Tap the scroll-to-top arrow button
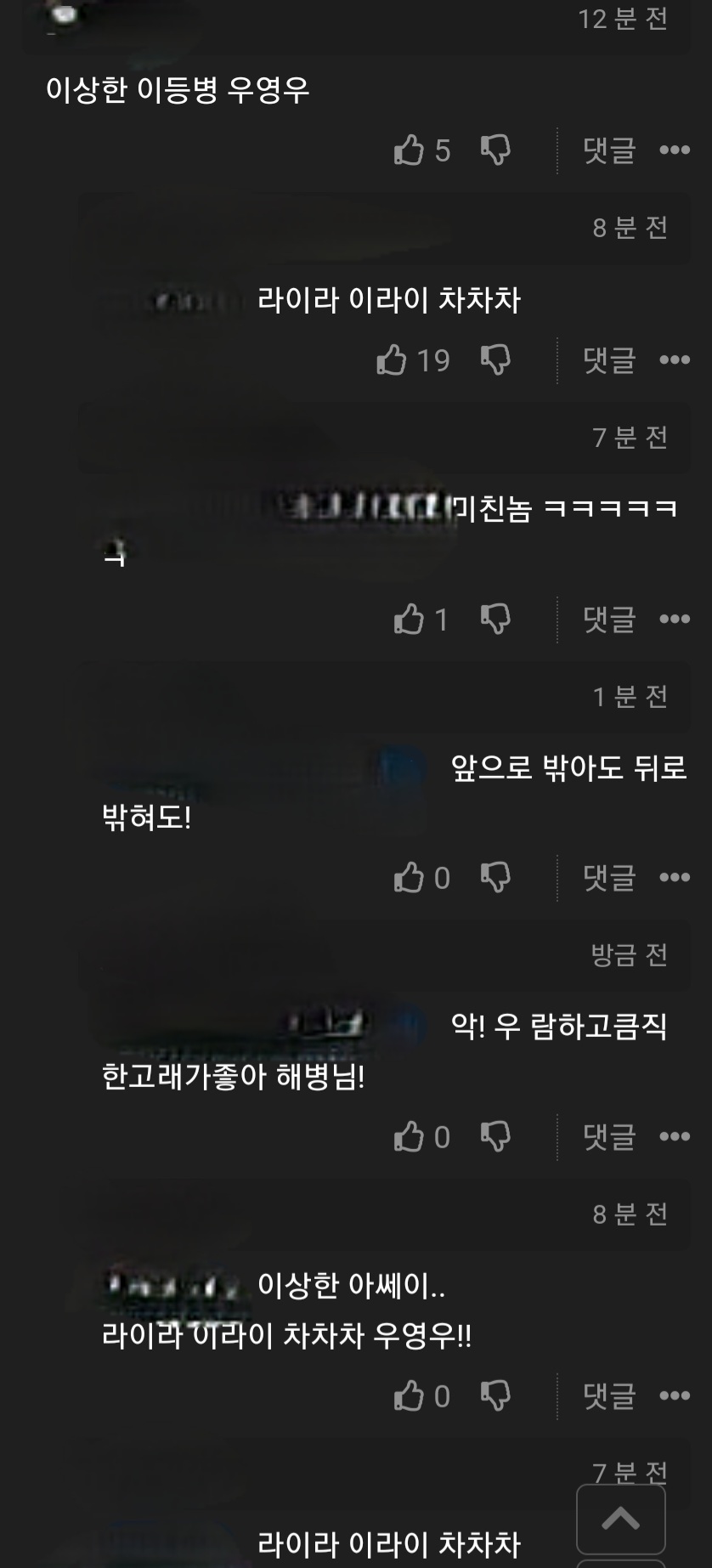The width and height of the screenshot is (712, 1568). click(x=621, y=1520)
